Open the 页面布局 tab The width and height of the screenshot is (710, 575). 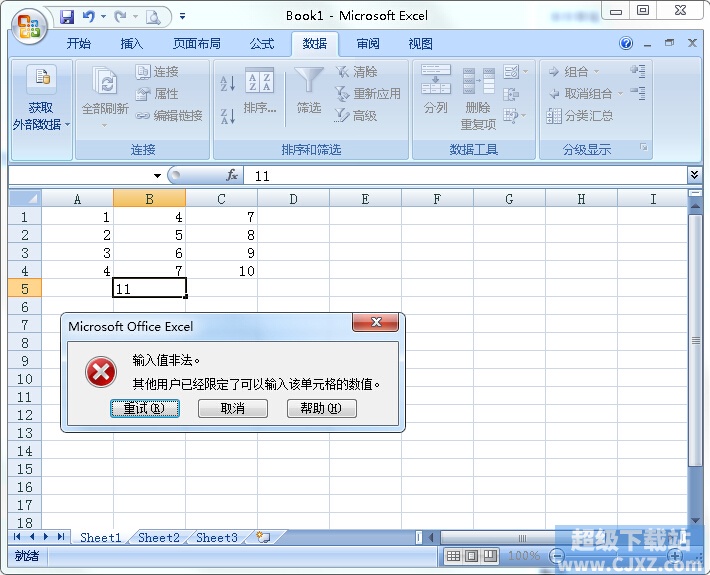pyautogui.click(x=197, y=43)
